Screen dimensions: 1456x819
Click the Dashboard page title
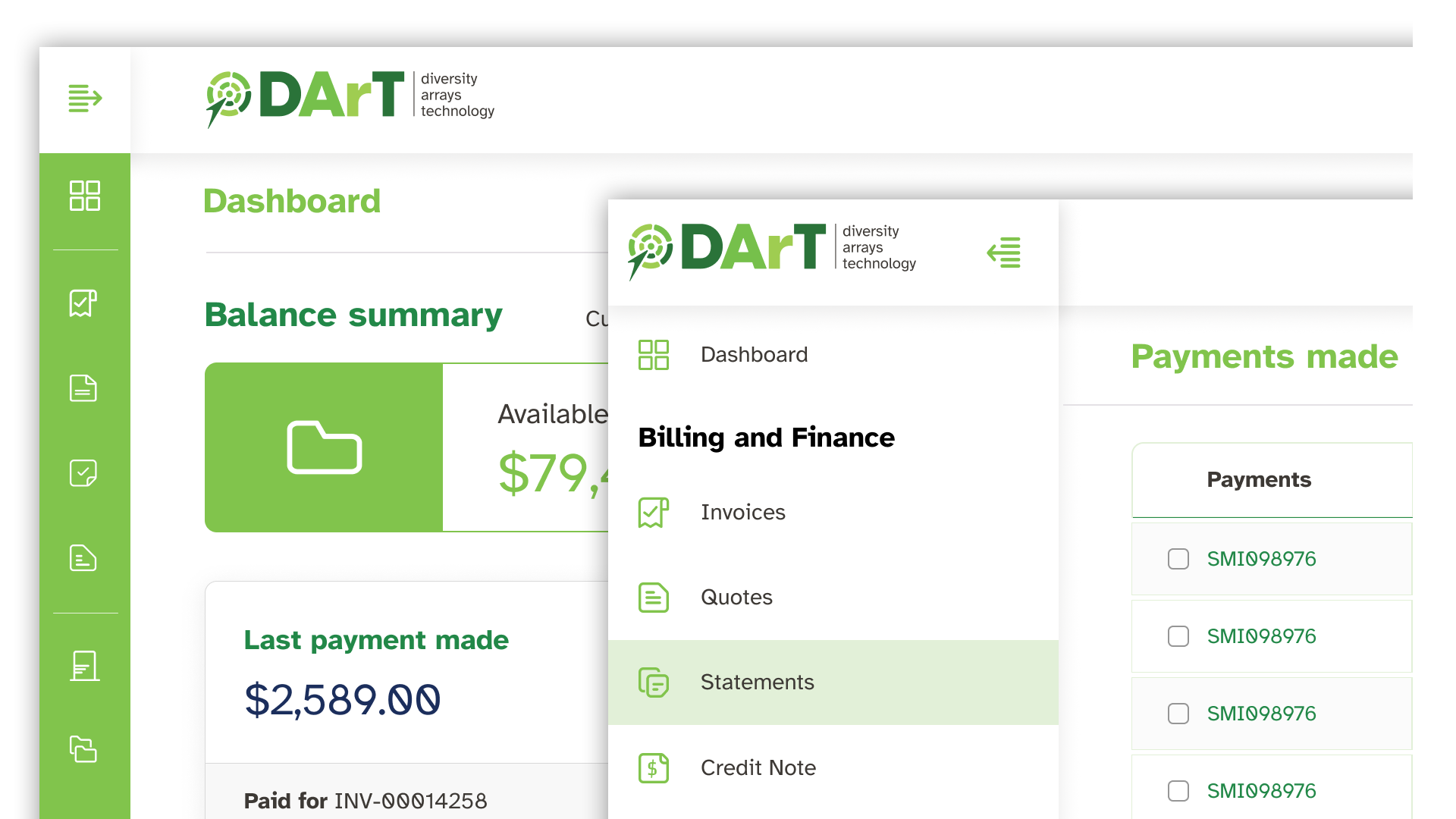[292, 201]
